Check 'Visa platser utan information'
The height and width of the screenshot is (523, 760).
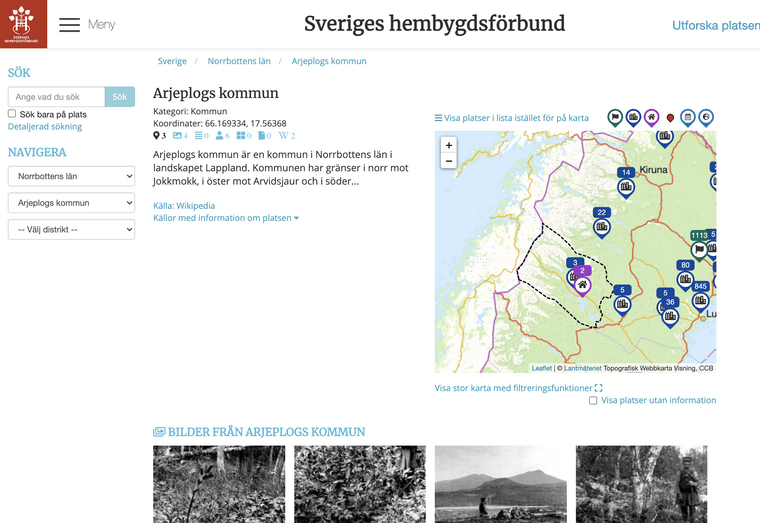(x=593, y=400)
